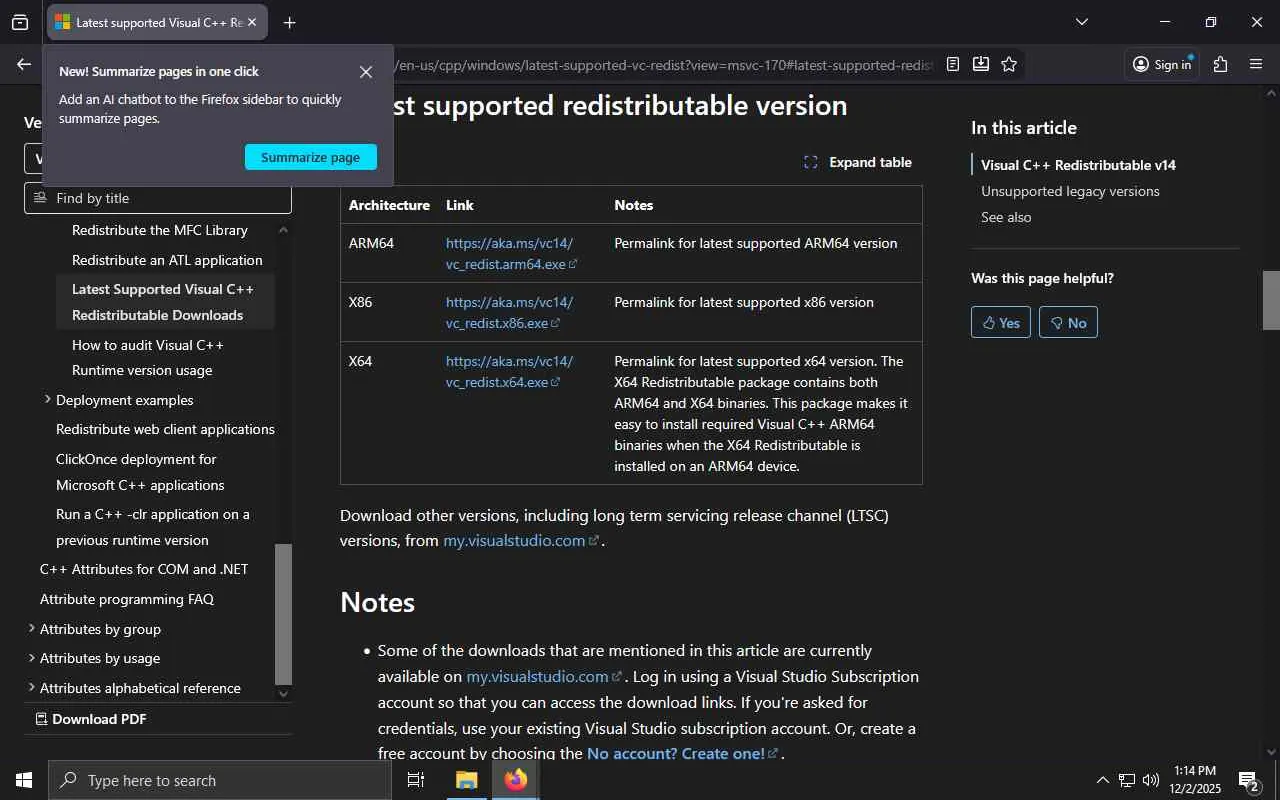Click the sidebar scrollbar up arrow
The height and width of the screenshot is (800, 1280).
point(283,229)
